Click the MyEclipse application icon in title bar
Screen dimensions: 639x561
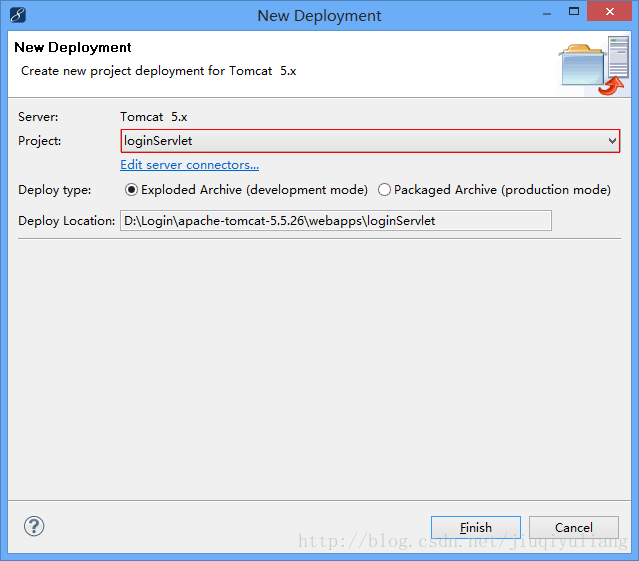[x=18, y=15]
